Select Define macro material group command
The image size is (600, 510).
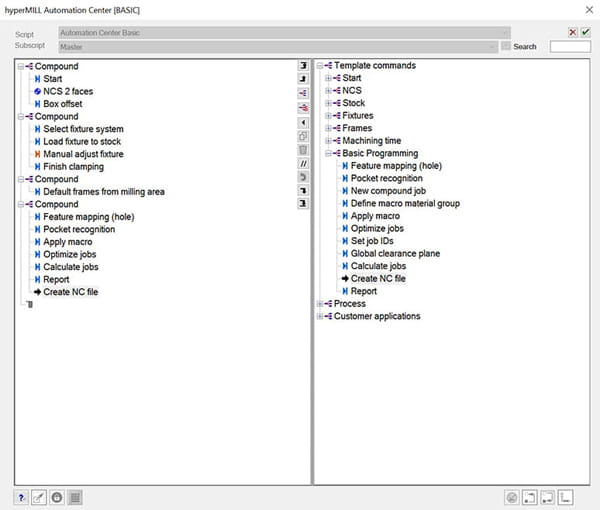405,204
